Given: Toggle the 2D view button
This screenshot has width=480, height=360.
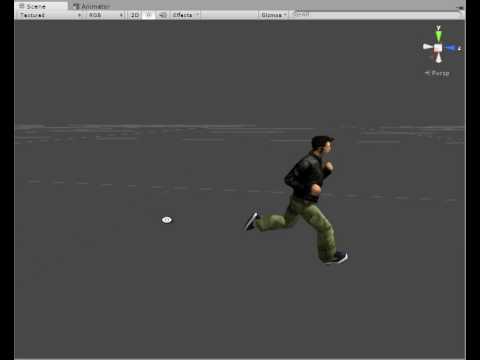Looking at the screenshot, I should pyautogui.click(x=135, y=15).
